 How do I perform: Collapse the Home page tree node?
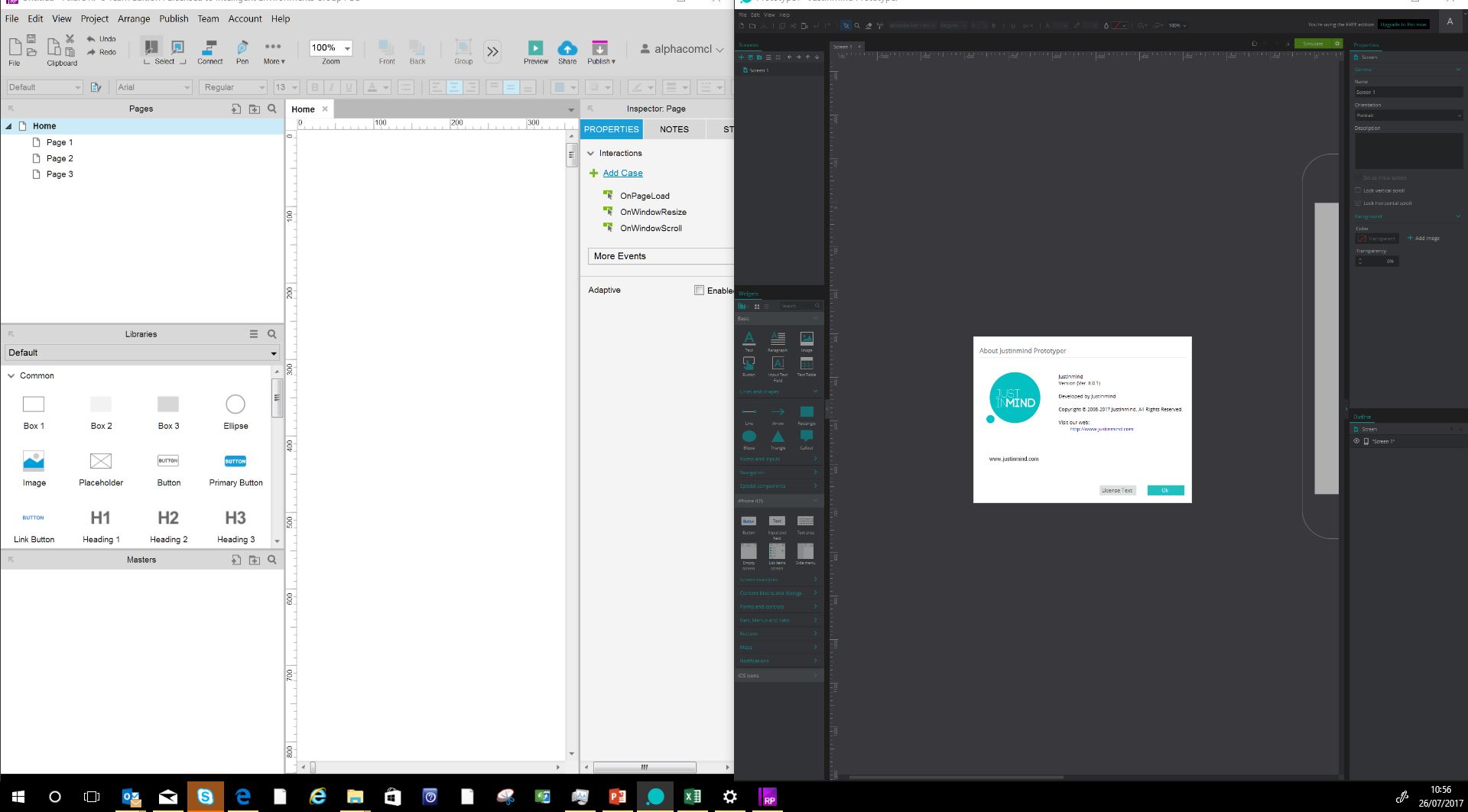click(x=9, y=126)
